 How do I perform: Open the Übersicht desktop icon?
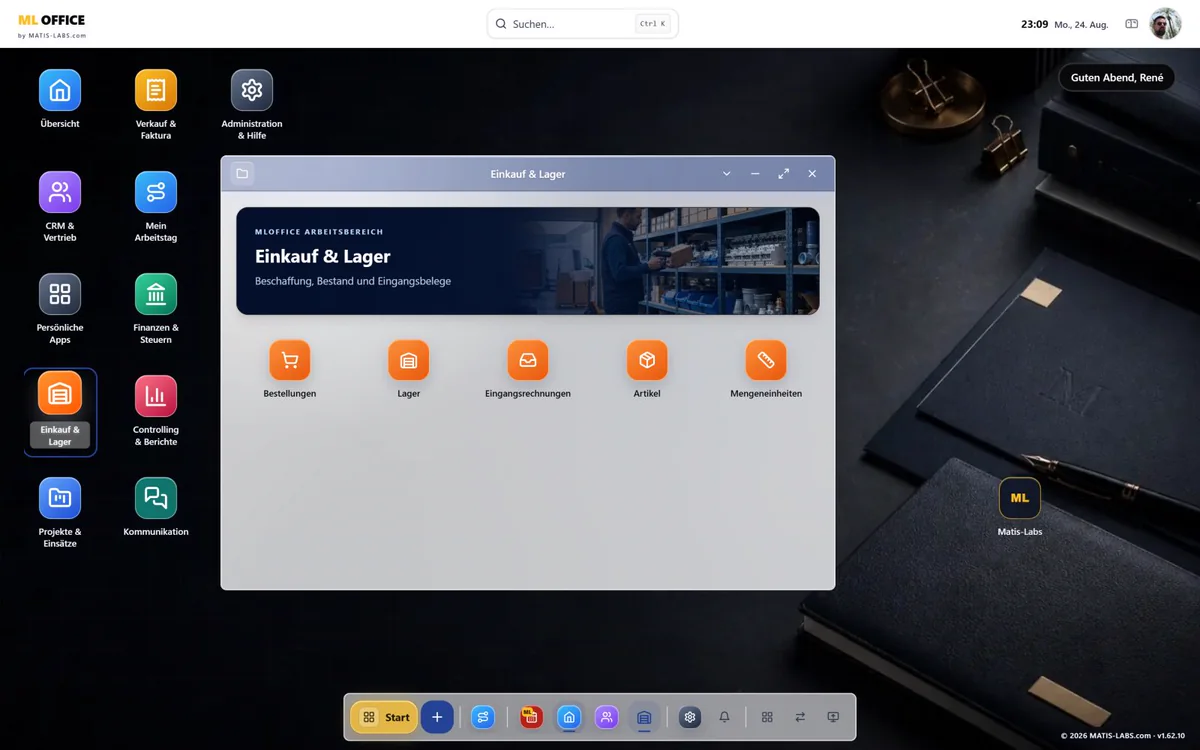click(60, 99)
